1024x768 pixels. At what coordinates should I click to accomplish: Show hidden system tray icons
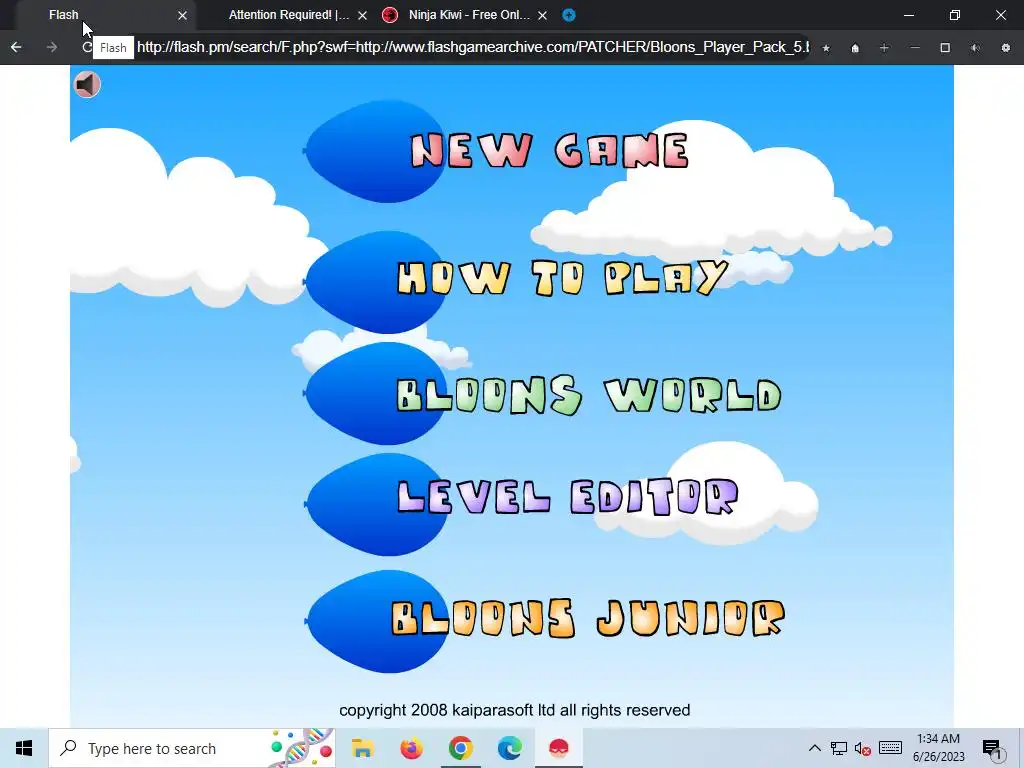[x=814, y=748]
